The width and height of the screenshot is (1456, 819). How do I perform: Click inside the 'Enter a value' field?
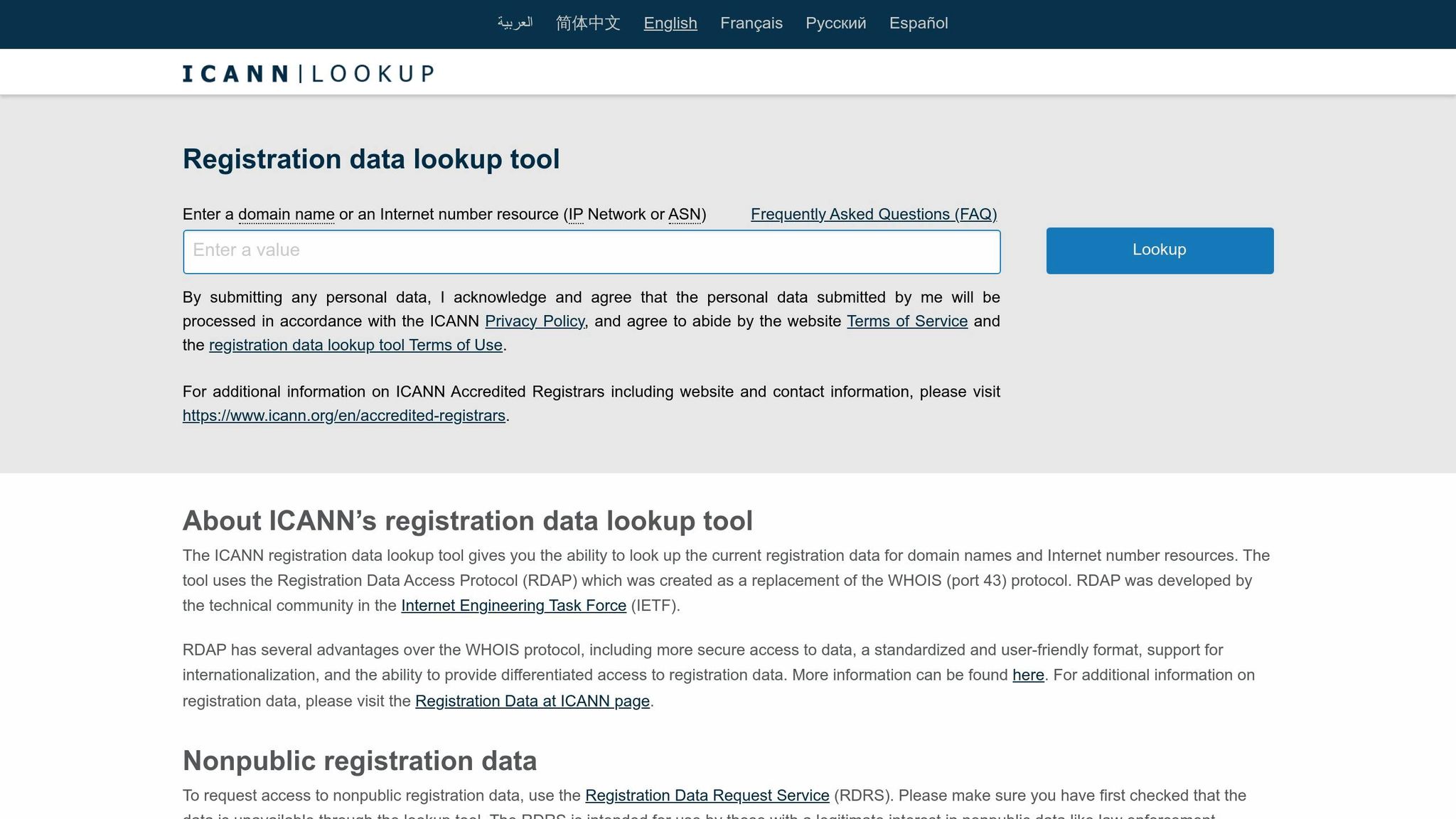click(591, 251)
